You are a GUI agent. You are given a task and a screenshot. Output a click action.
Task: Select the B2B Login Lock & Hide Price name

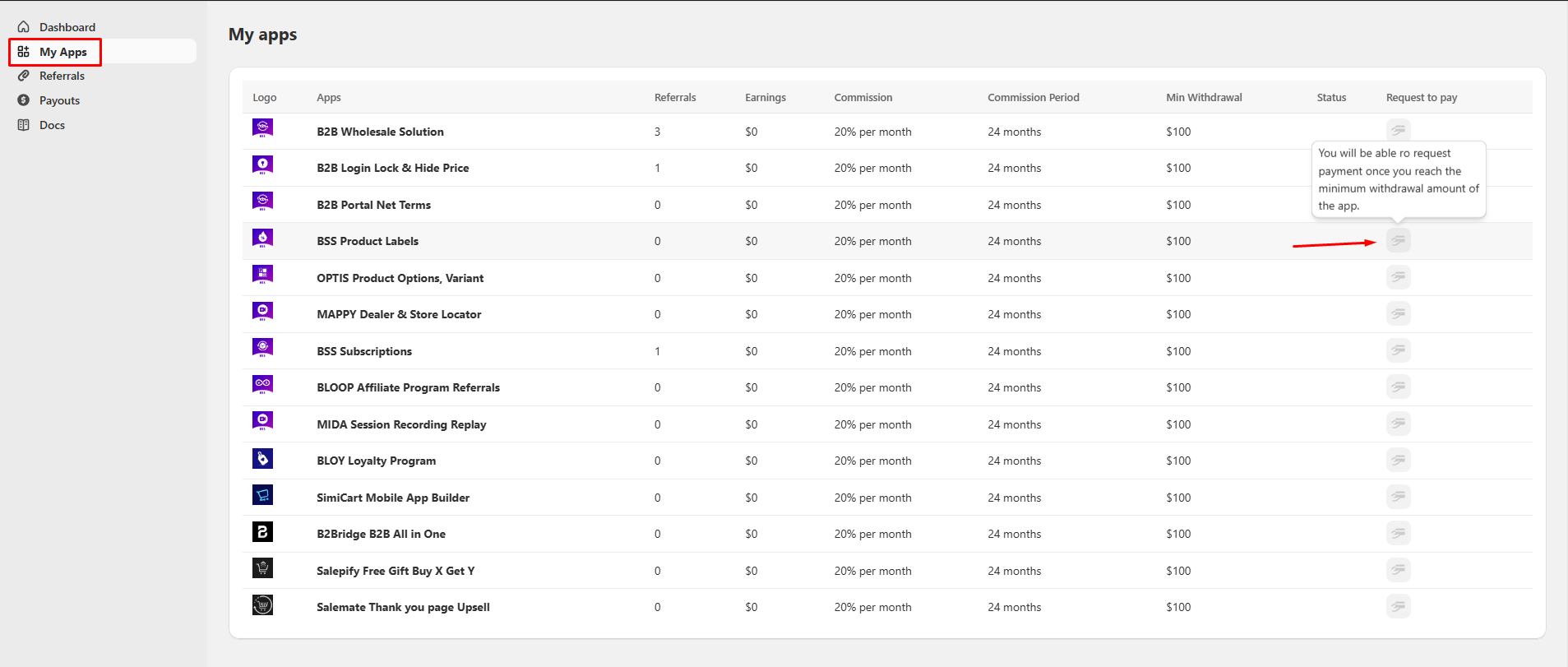click(393, 168)
